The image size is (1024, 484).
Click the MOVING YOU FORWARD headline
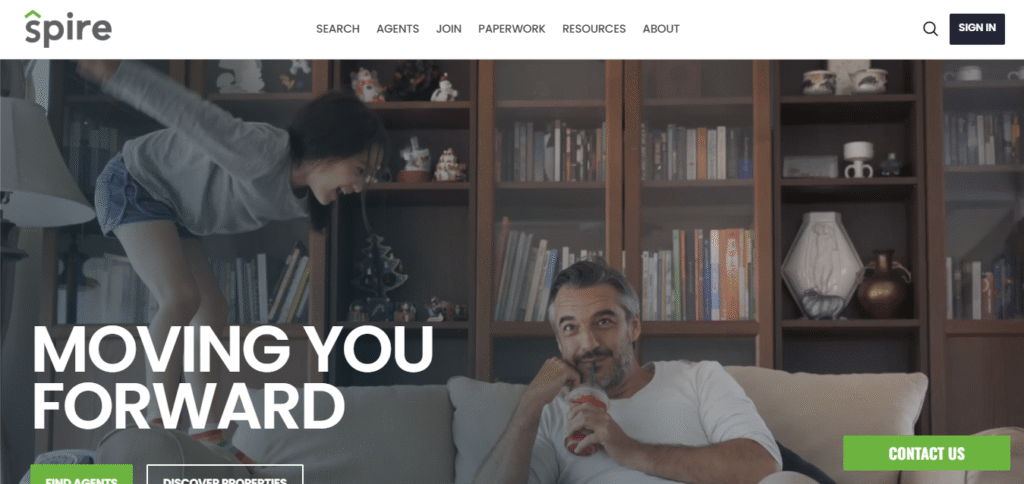pyautogui.click(x=232, y=377)
